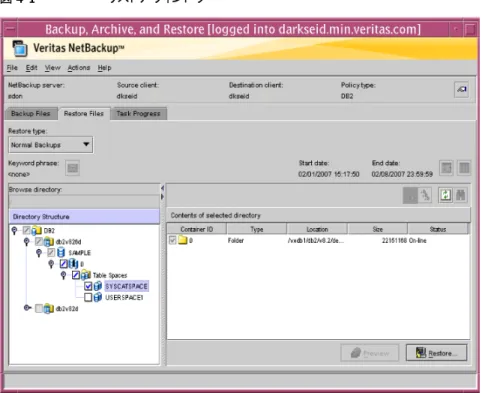
Task: Click the Browse directory input field
Action: click(84, 201)
